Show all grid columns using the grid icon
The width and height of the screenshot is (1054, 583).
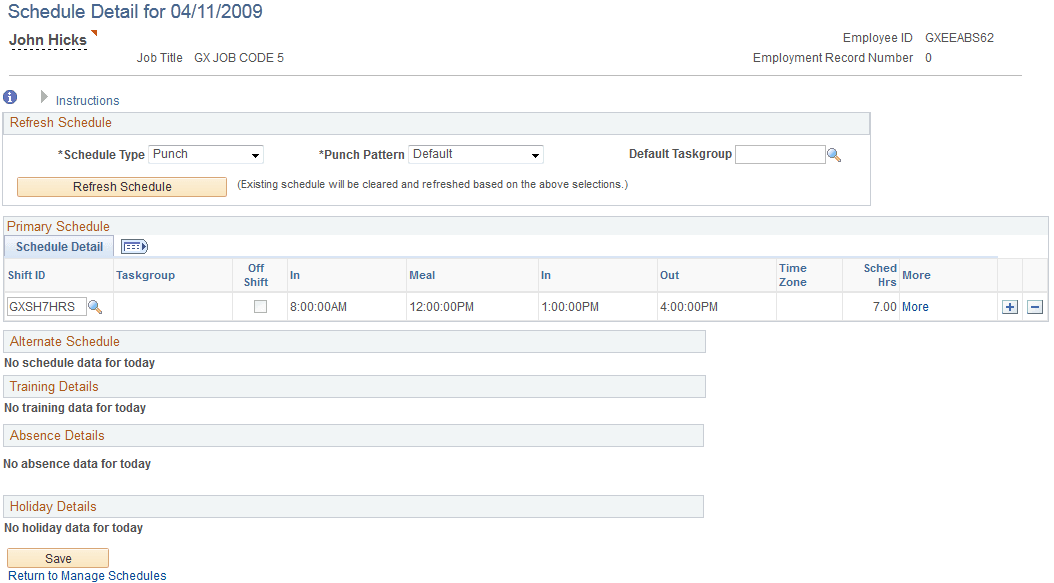135,246
